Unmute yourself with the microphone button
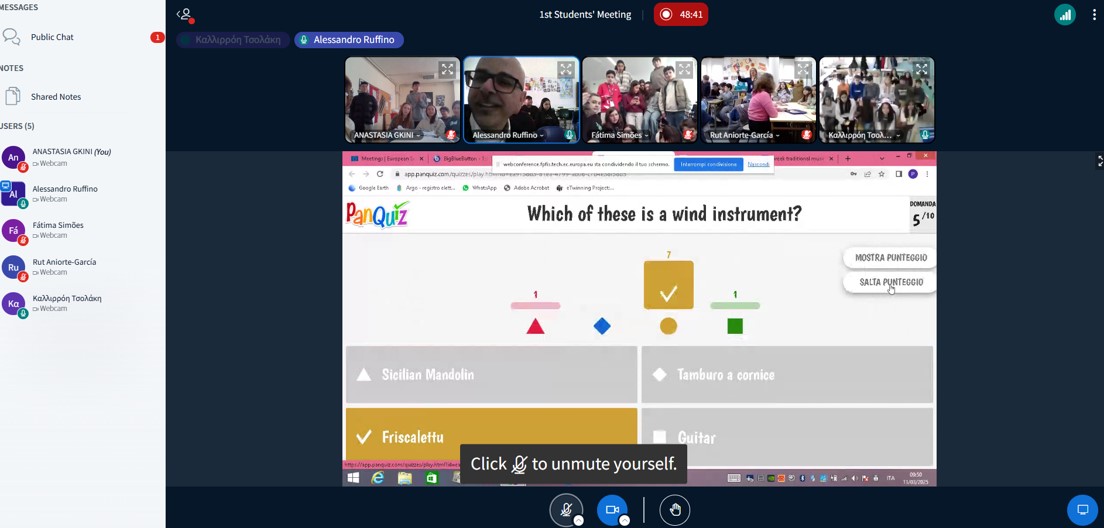 (565, 510)
